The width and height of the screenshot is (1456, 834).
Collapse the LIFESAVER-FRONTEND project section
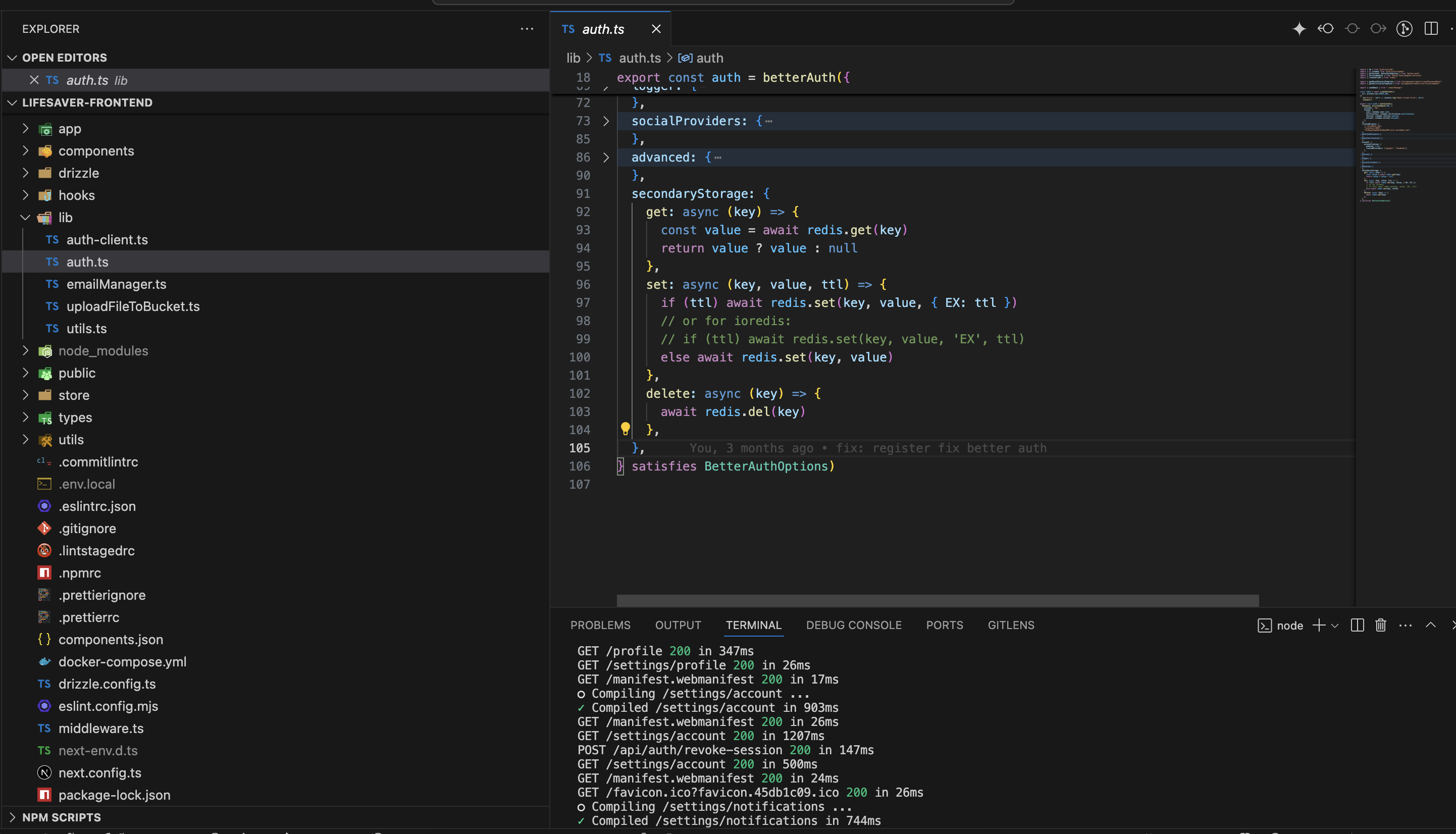[x=275, y=102]
